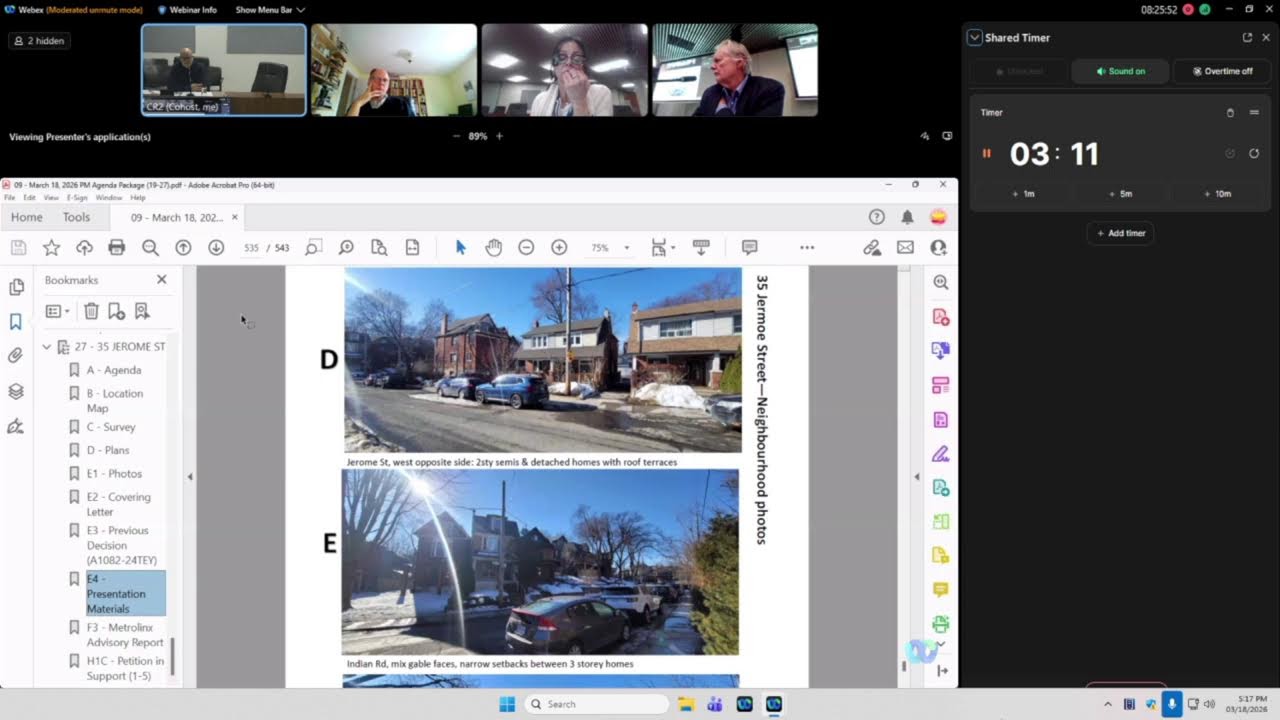This screenshot has width=1280, height=720.
Task: Open the View menu in Acrobat
Action: coord(51,198)
